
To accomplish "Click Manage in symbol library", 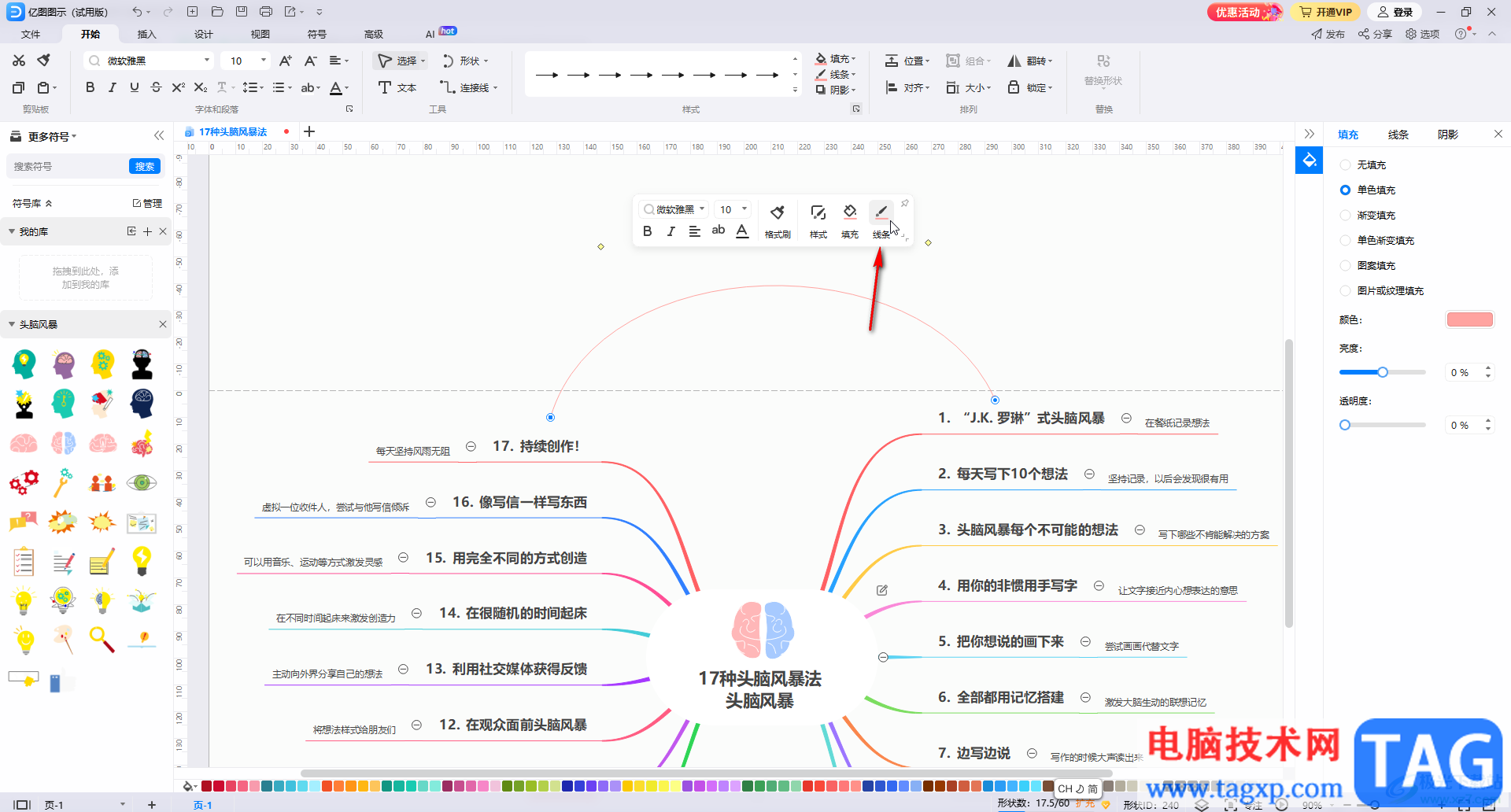I will 147,203.
